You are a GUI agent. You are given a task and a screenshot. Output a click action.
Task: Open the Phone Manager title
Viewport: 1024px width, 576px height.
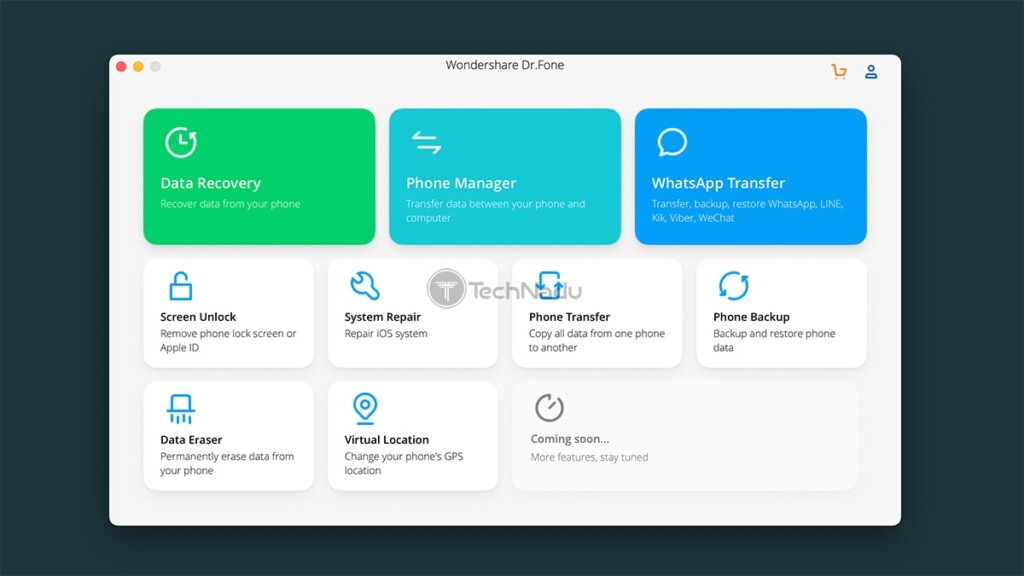[461, 184]
